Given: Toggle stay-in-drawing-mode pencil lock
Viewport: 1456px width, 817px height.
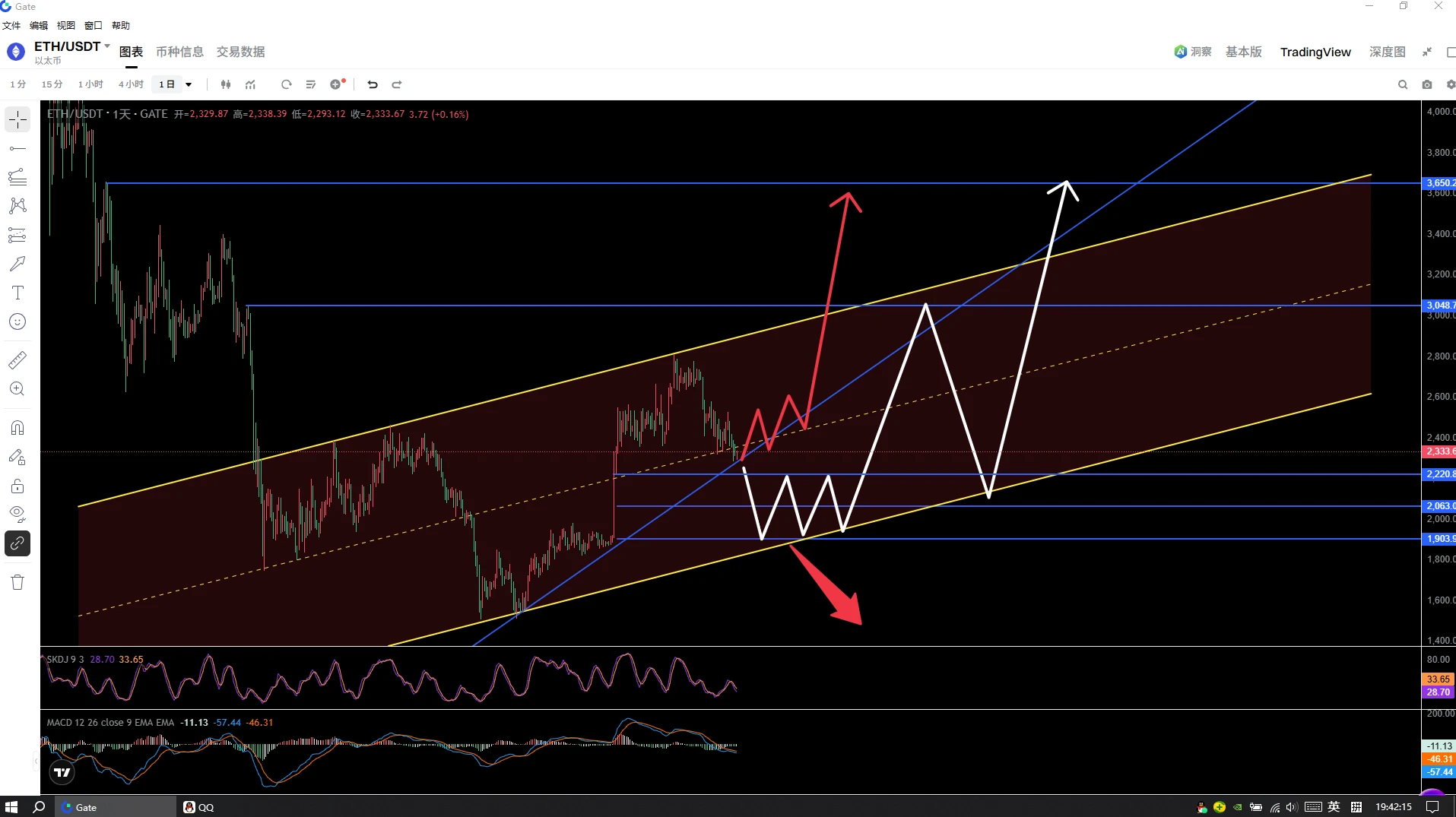Looking at the screenshot, I should point(17,457).
